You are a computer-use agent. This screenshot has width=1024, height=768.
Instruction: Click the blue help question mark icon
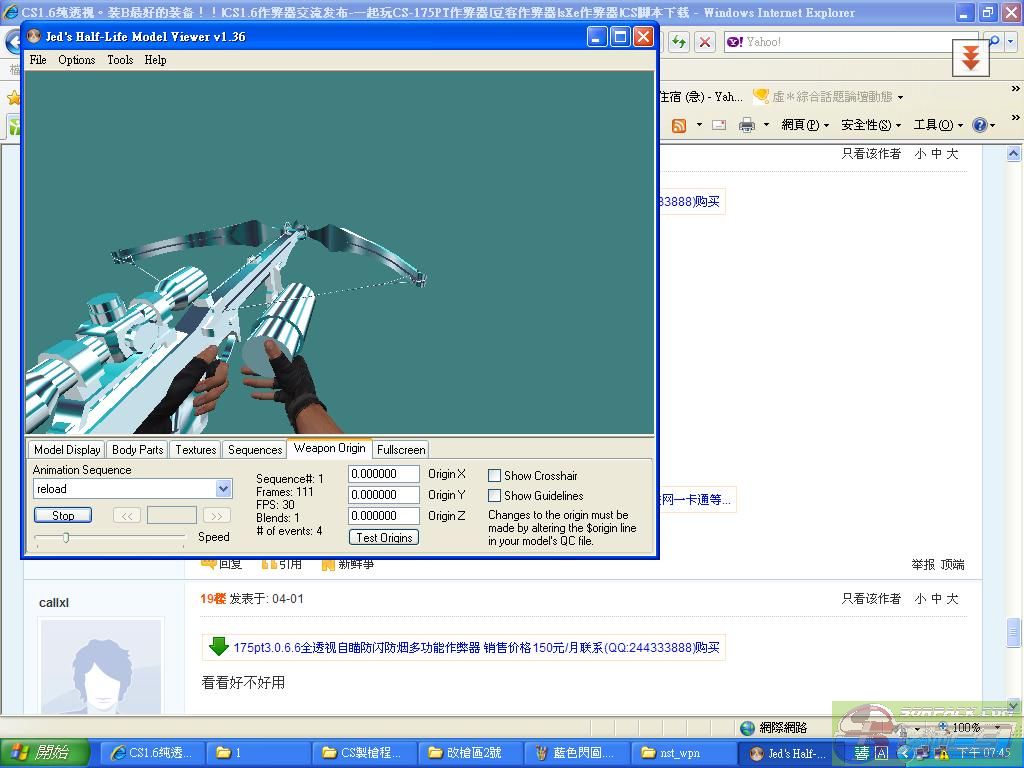click(x=979, y=125)
